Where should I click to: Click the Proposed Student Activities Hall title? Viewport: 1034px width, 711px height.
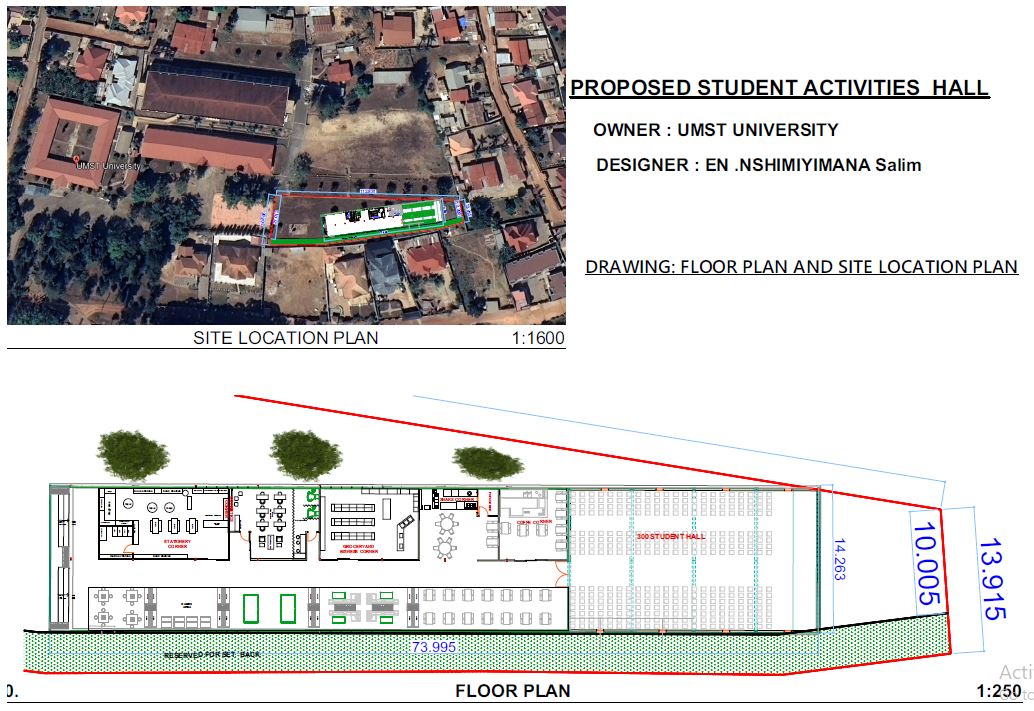click(779, 88)
